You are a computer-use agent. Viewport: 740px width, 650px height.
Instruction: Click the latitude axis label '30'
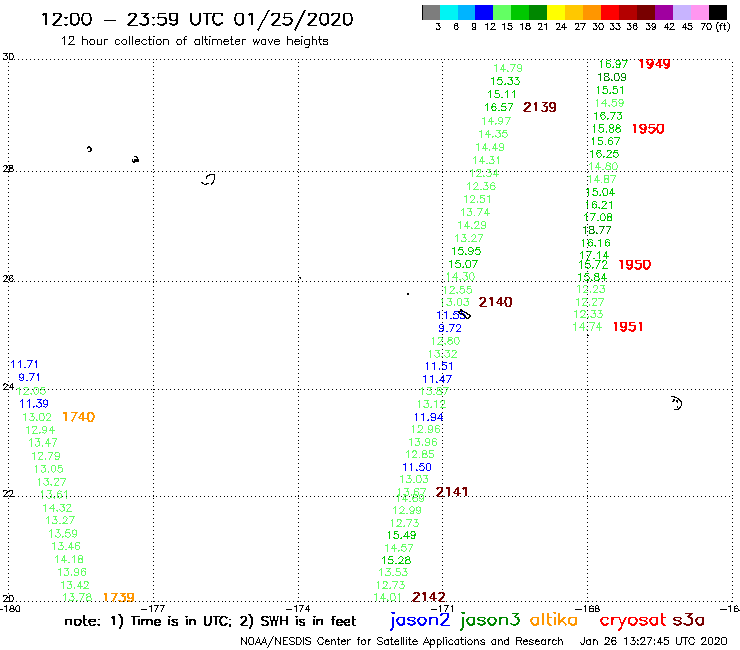click(8, 57)
